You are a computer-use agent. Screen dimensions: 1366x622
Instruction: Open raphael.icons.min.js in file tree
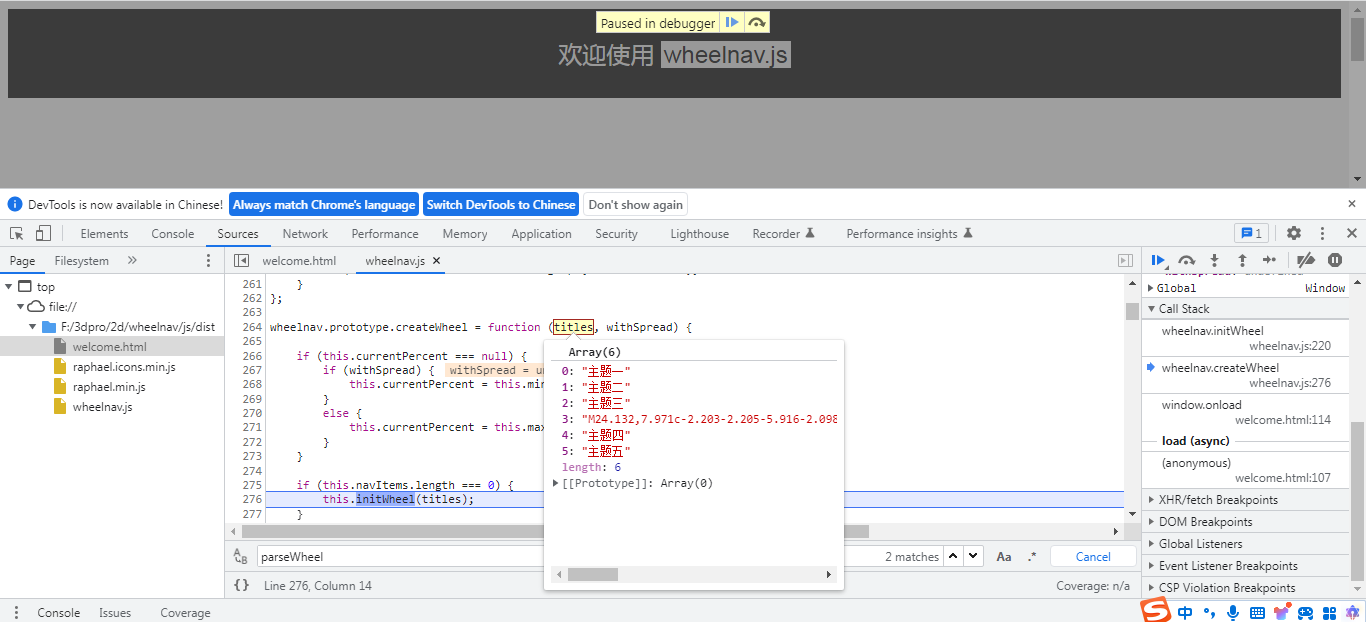[x=124, y=367]
